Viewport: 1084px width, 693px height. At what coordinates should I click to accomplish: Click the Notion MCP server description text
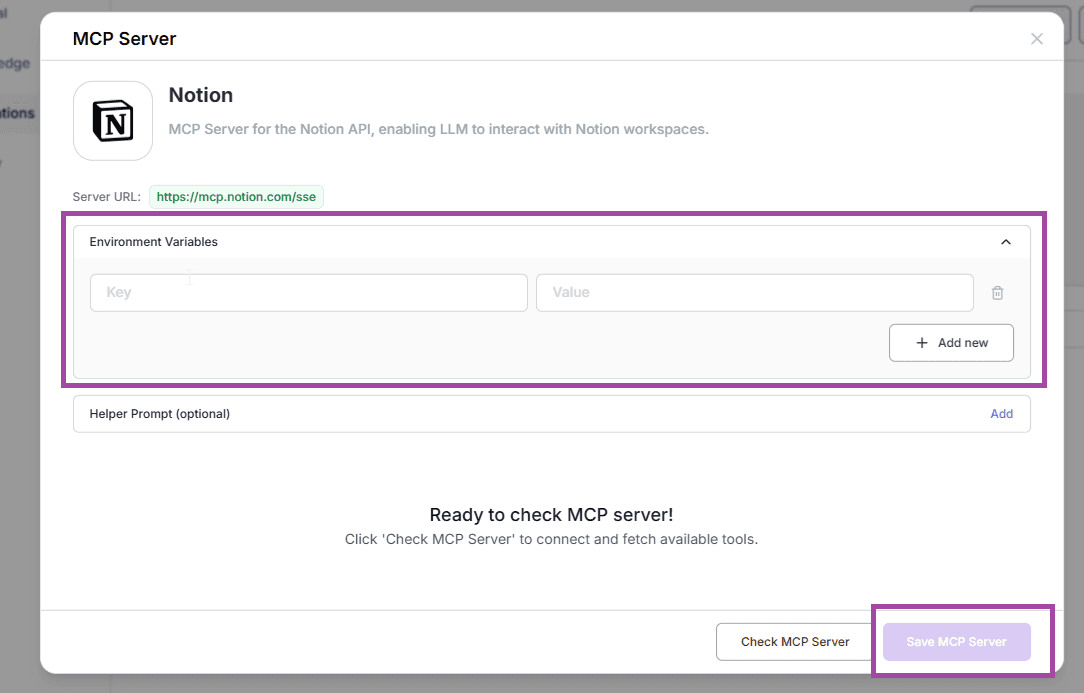pos(438,129)
